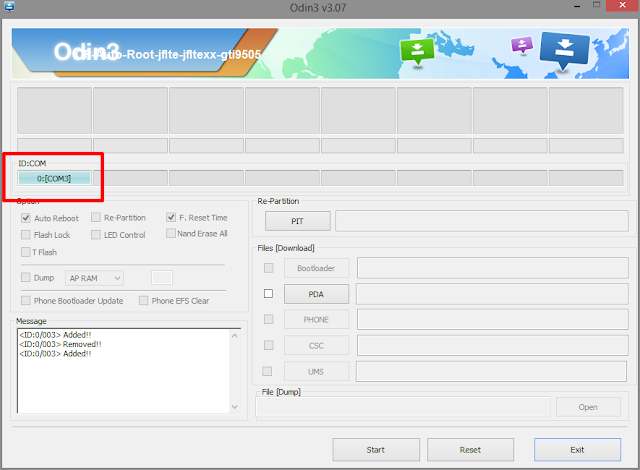
Task: Tick the checkbox next to CSC
Action: (269, 345)
